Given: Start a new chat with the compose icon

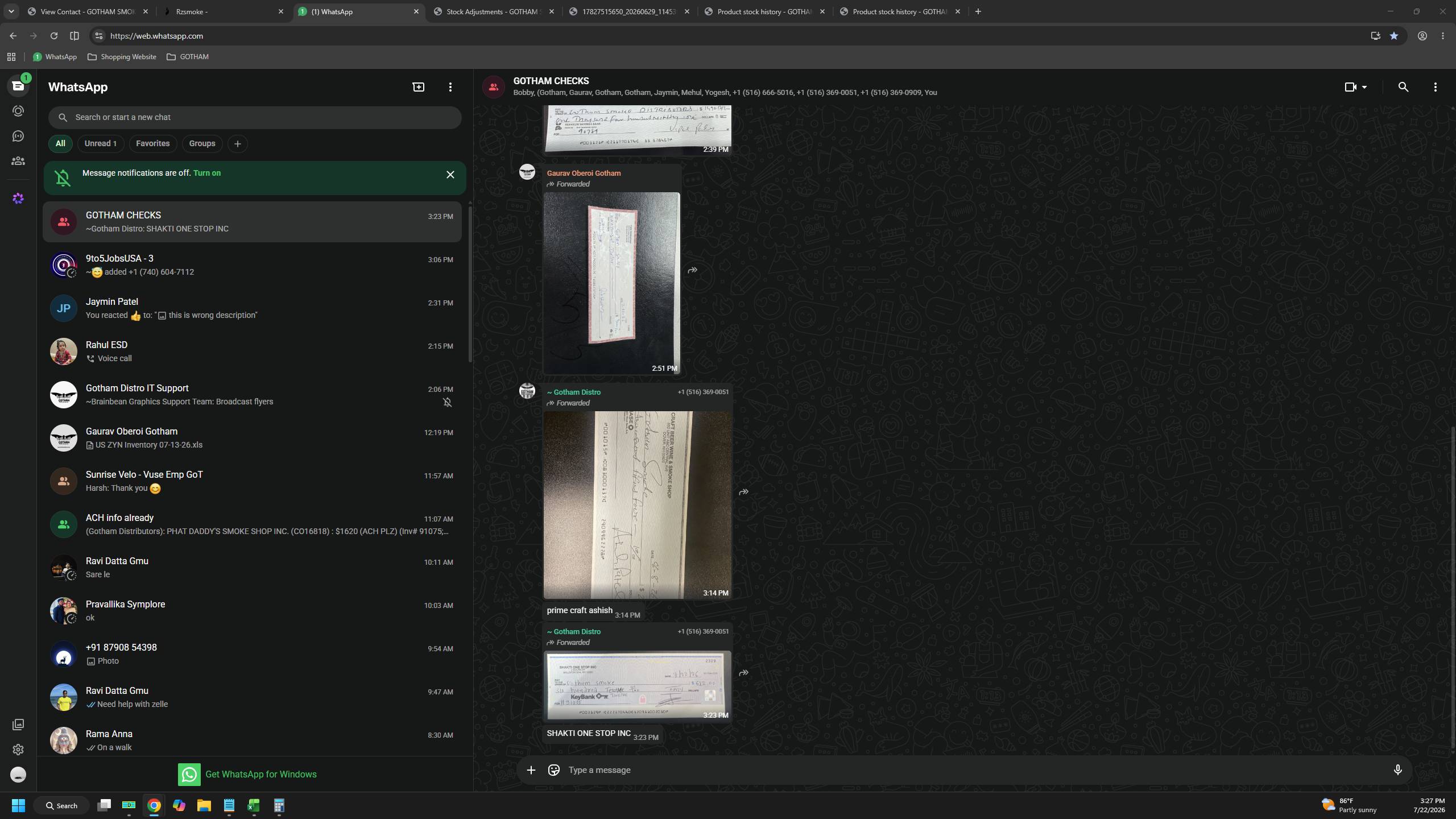Looking at the screenshot, I should [x=419, y=87].
